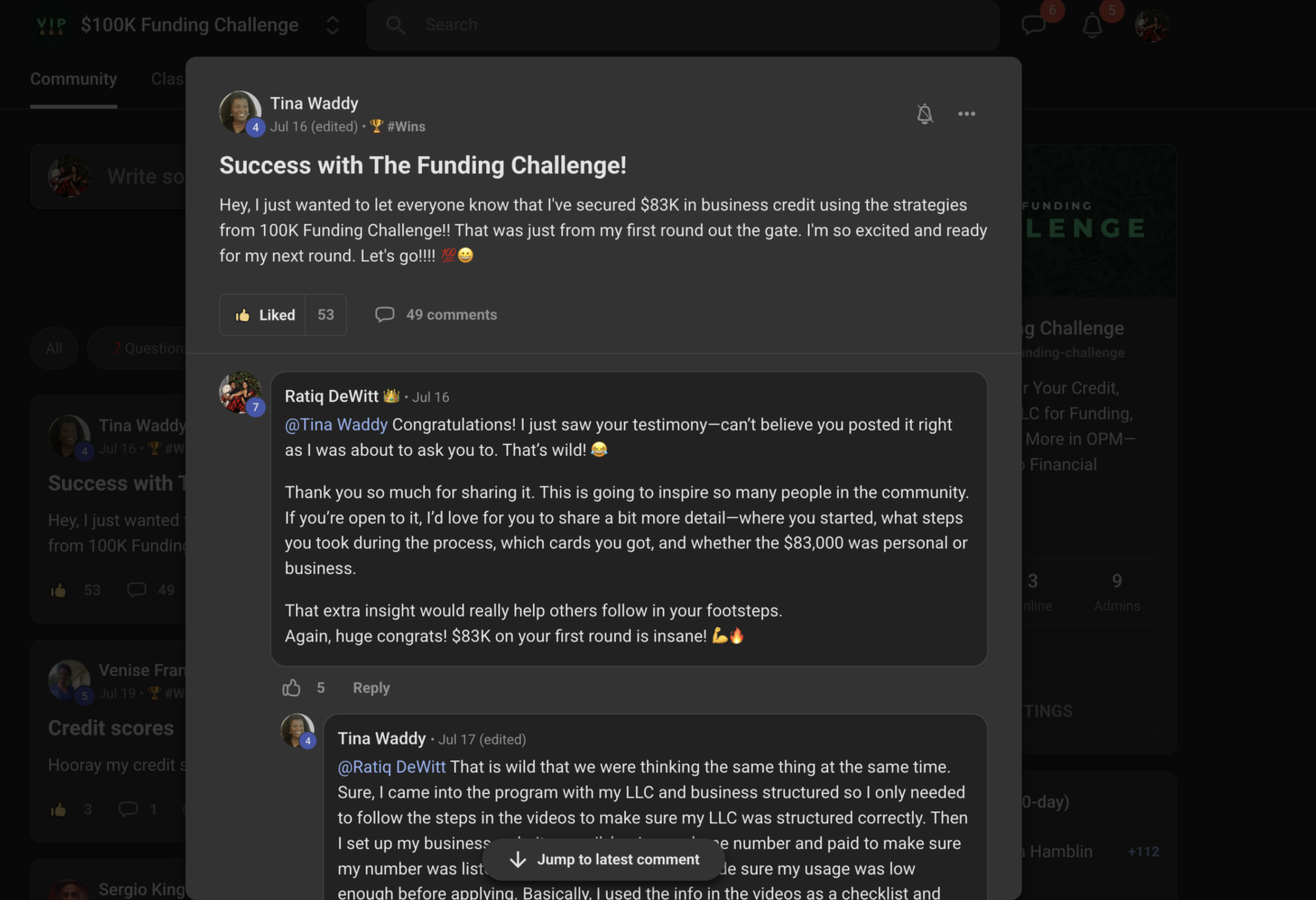Open the chat messages icon in header

(x=1034, y=25)
